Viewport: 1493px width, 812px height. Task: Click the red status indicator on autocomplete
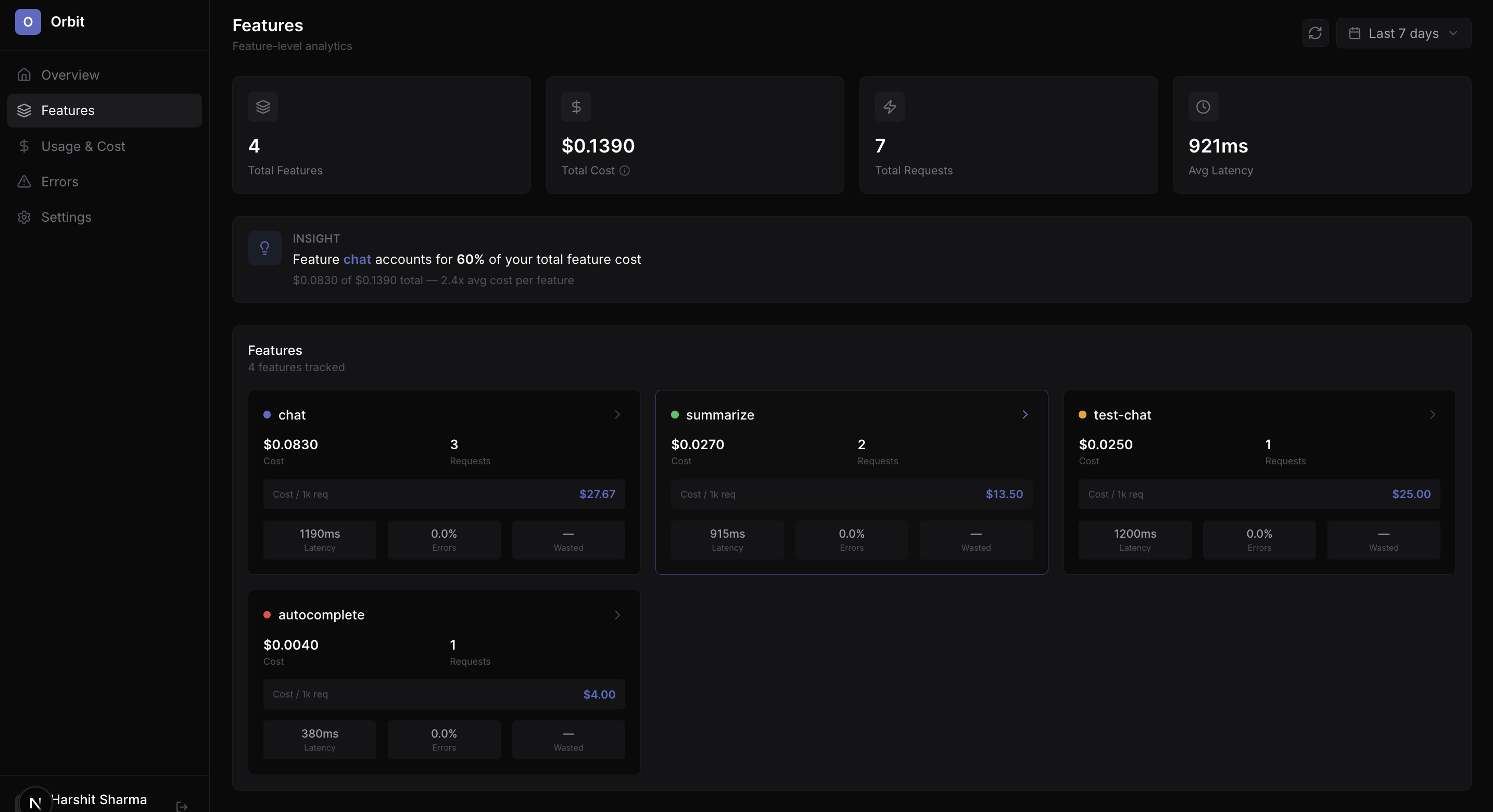click(x=267, y=615)
